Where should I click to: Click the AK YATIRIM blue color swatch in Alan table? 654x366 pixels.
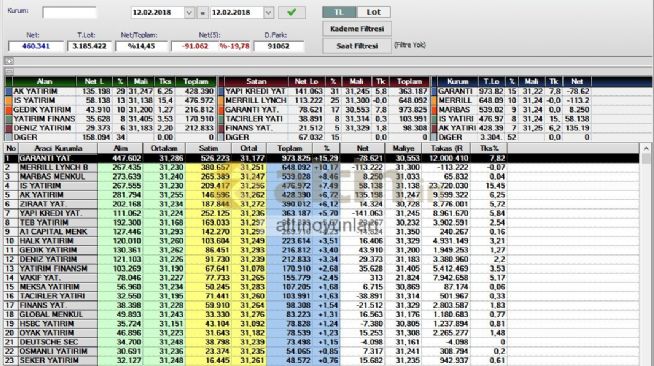coord(8,91)
